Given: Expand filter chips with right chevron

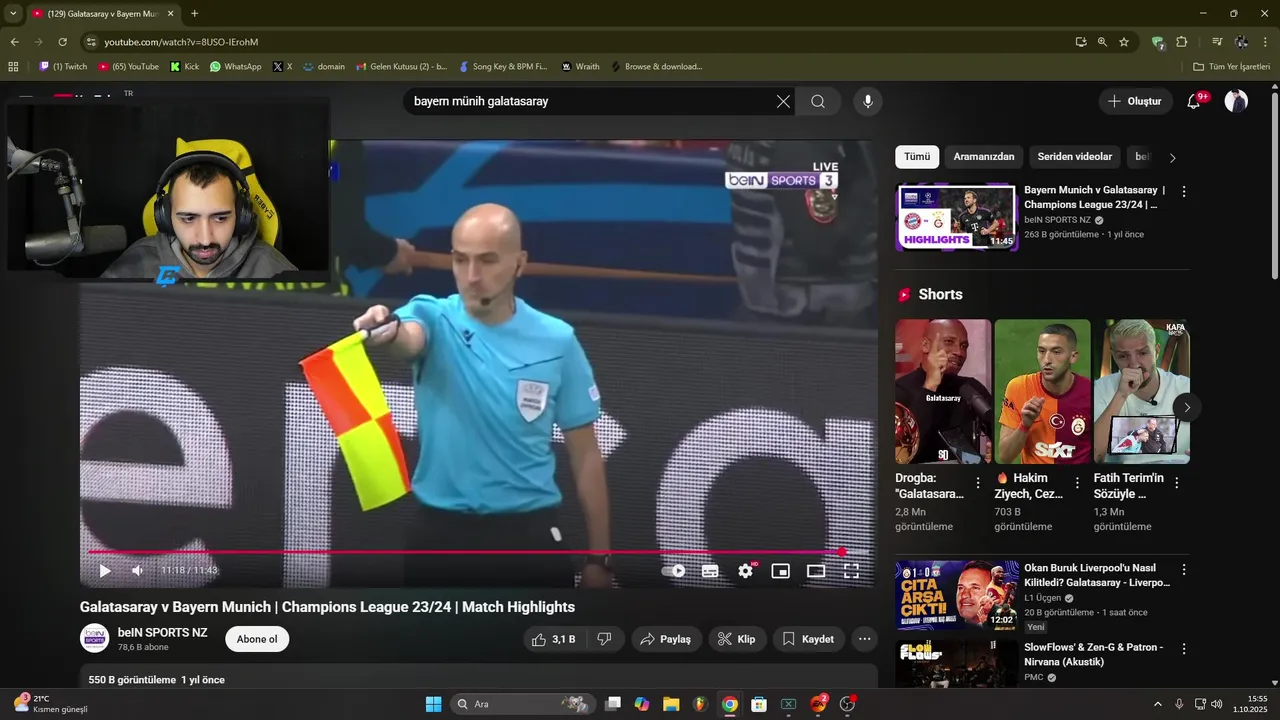Looking at the screenshot, I should point(1172,157).
